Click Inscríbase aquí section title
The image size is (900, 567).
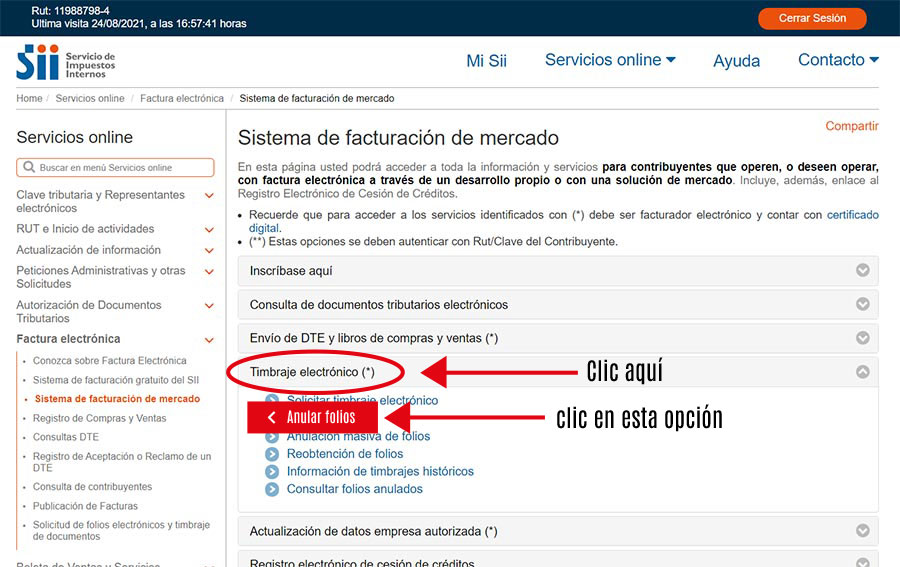coord(291,271)
